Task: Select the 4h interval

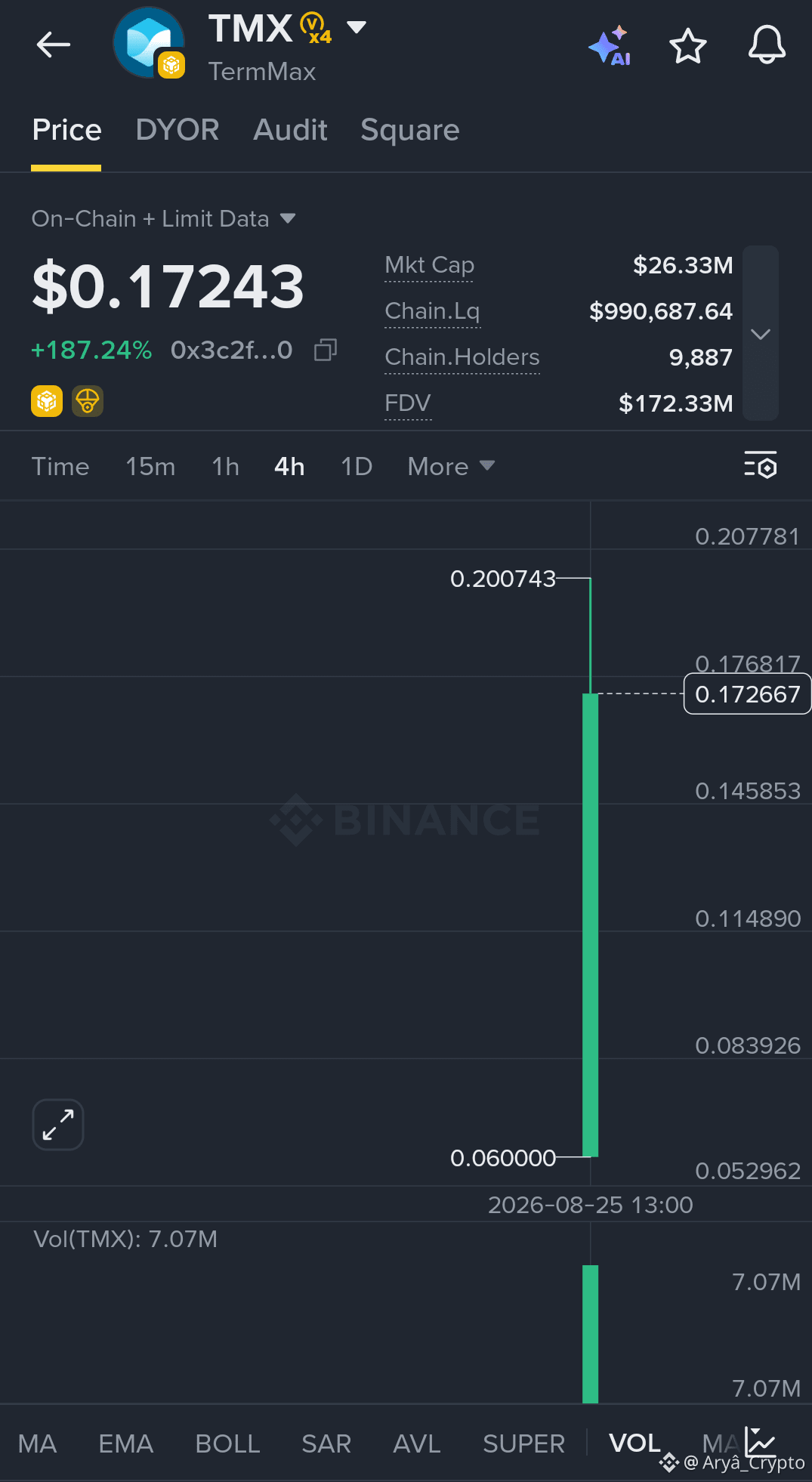Action: point(289,467)
